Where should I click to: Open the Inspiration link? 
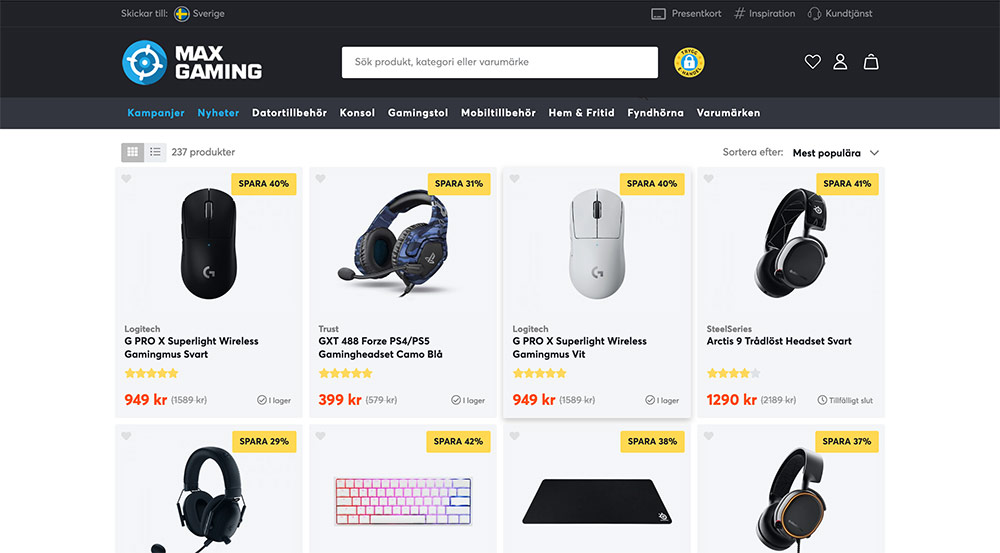765,13
